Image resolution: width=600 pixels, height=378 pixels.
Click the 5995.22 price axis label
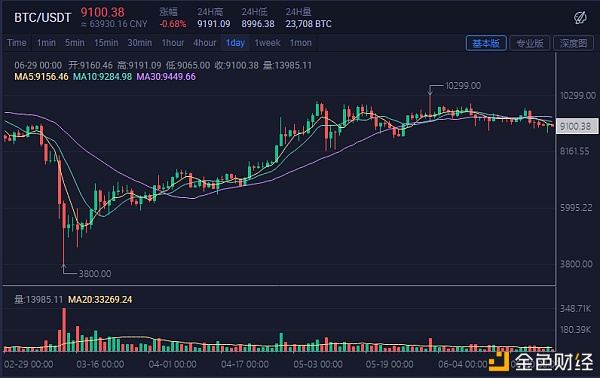[576, 208]
